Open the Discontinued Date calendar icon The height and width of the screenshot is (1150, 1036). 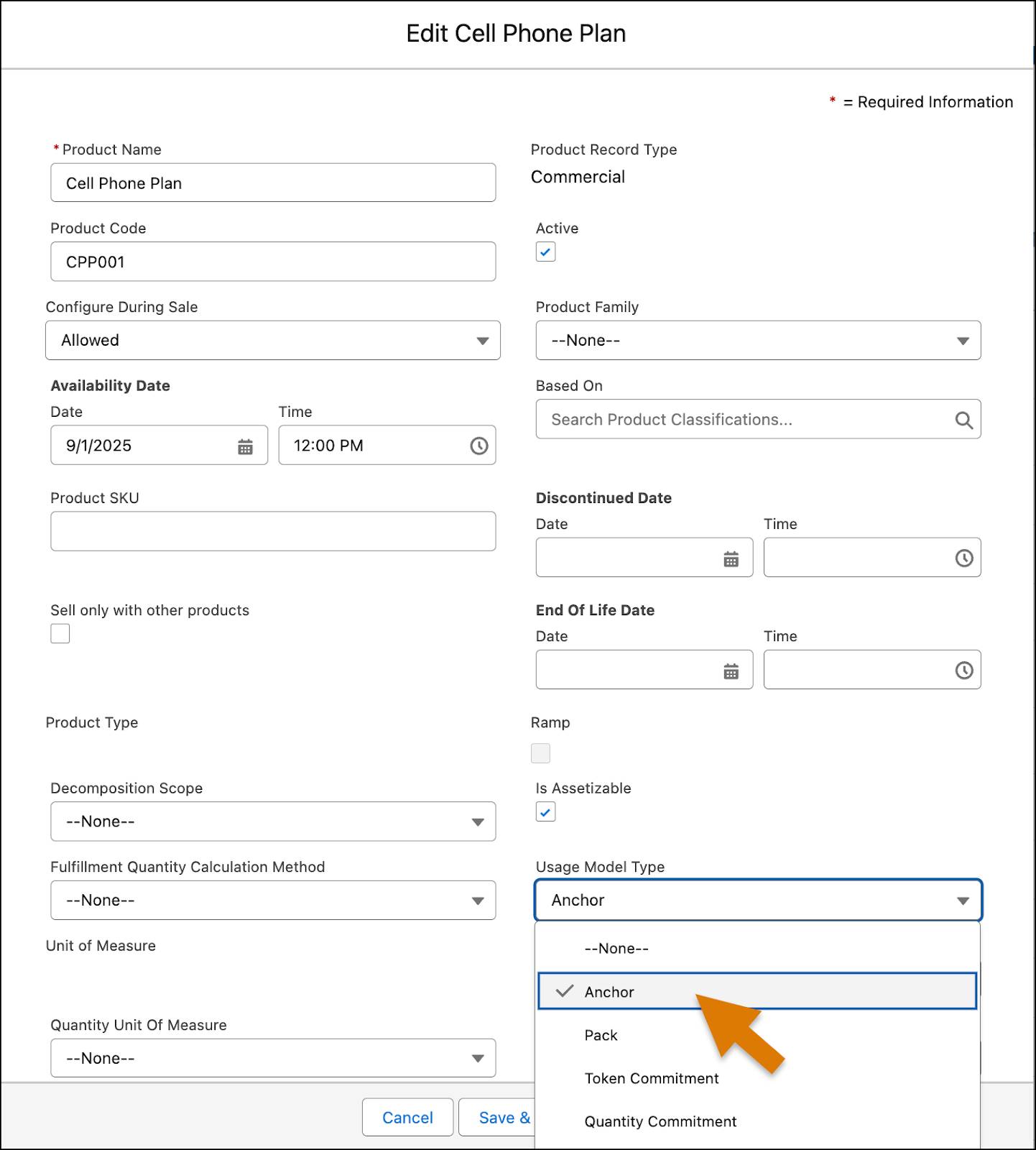[731, 558]
